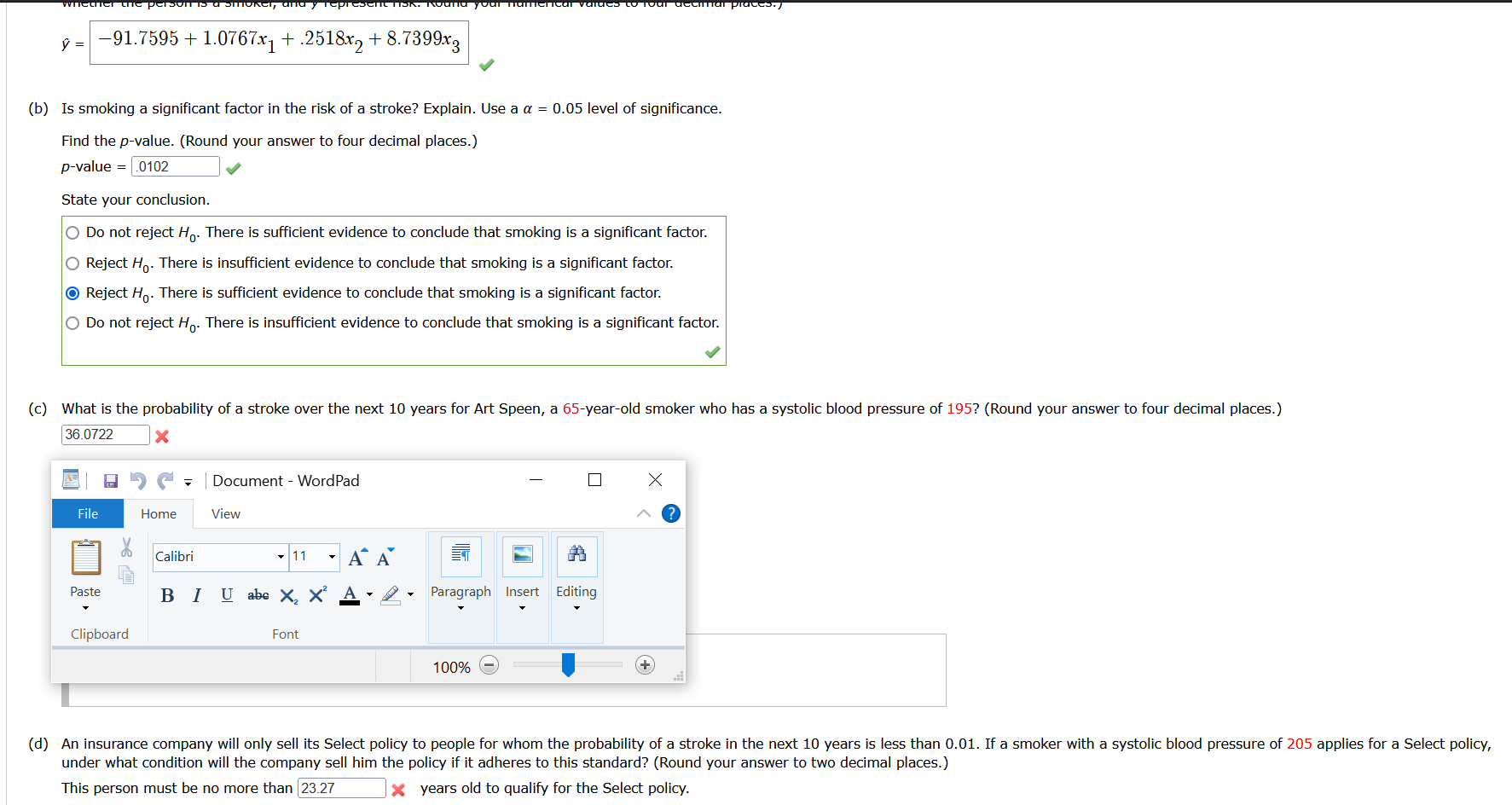1512x805 pixels.
Task: Toggle bold formatting
Action: [x=167, y=595]
